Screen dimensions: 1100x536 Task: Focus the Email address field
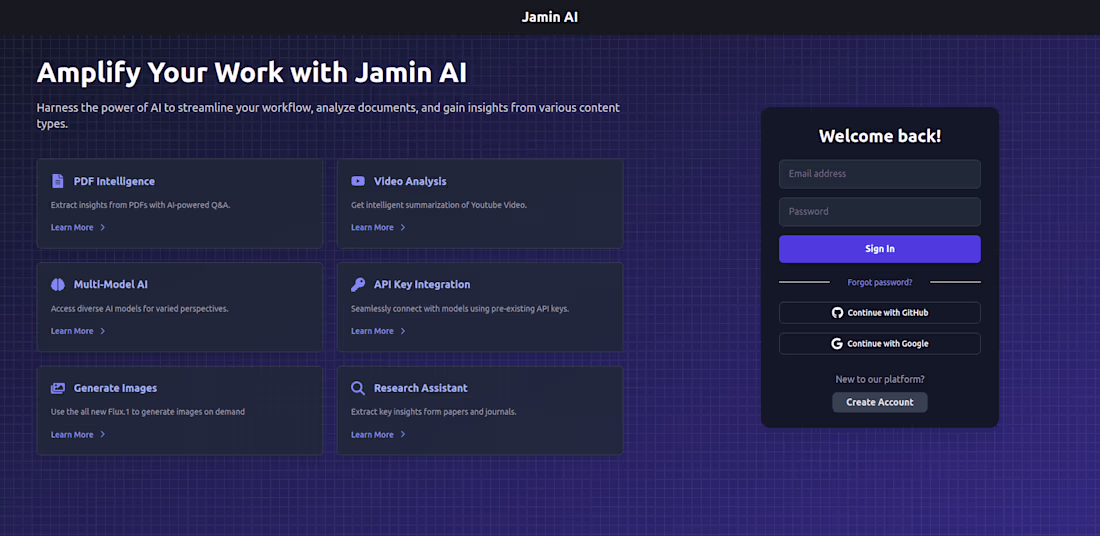[x=880, y=174]
